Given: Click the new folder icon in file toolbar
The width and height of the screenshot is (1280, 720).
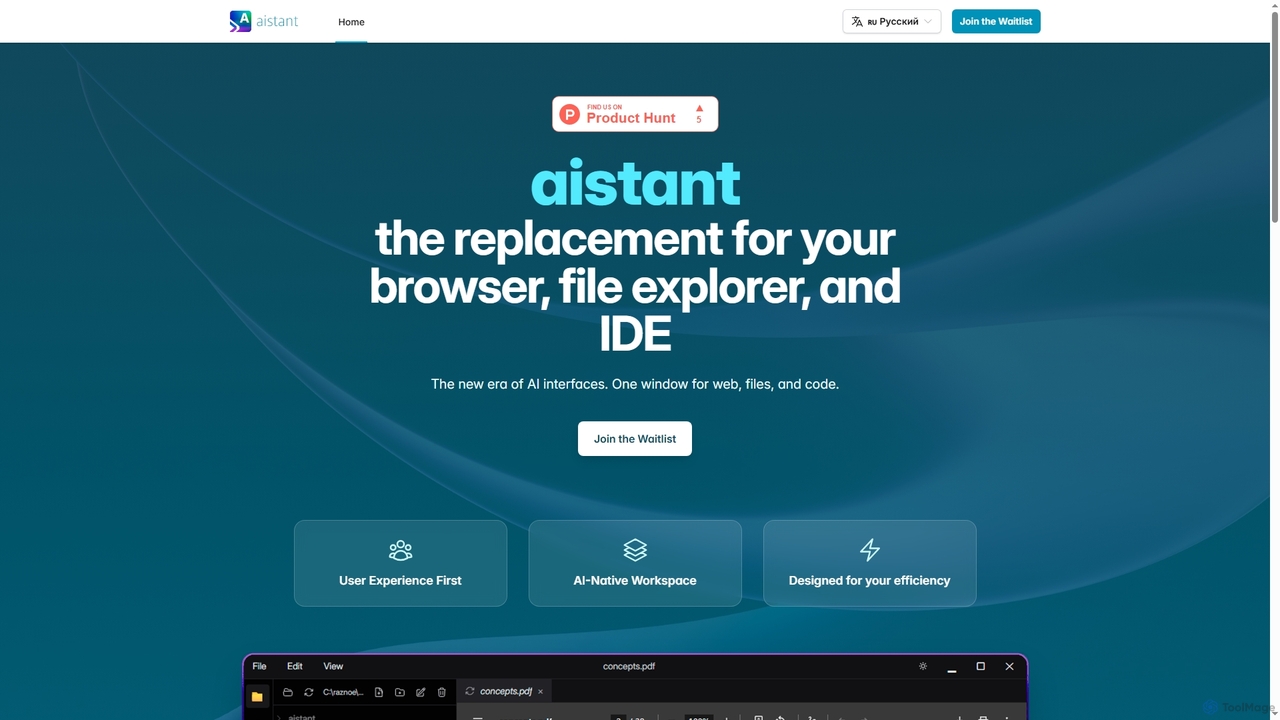Looking at the screenshot, I should [x=400, y=692].
